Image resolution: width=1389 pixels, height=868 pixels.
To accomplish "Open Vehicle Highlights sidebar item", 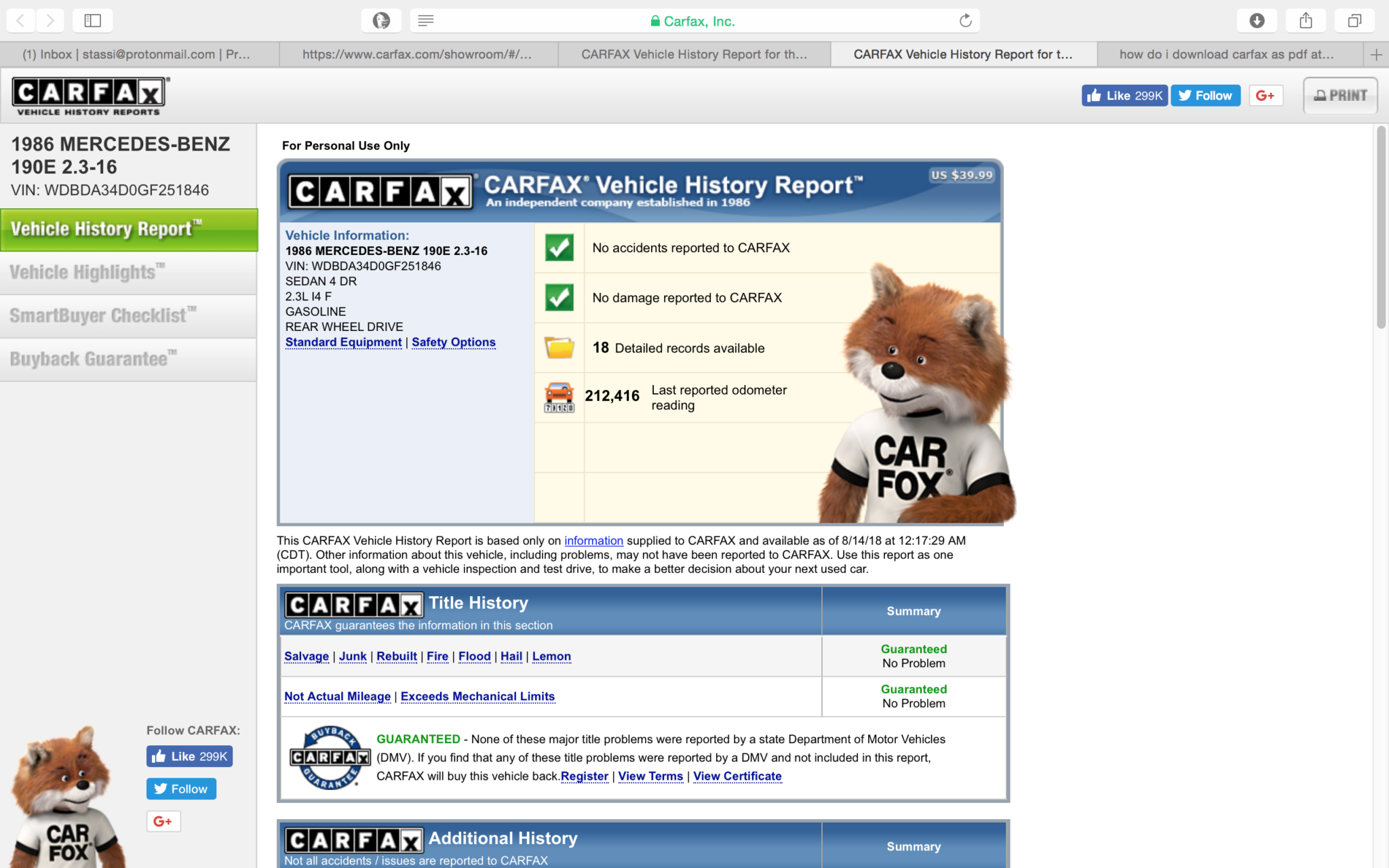I will (128, 273).
